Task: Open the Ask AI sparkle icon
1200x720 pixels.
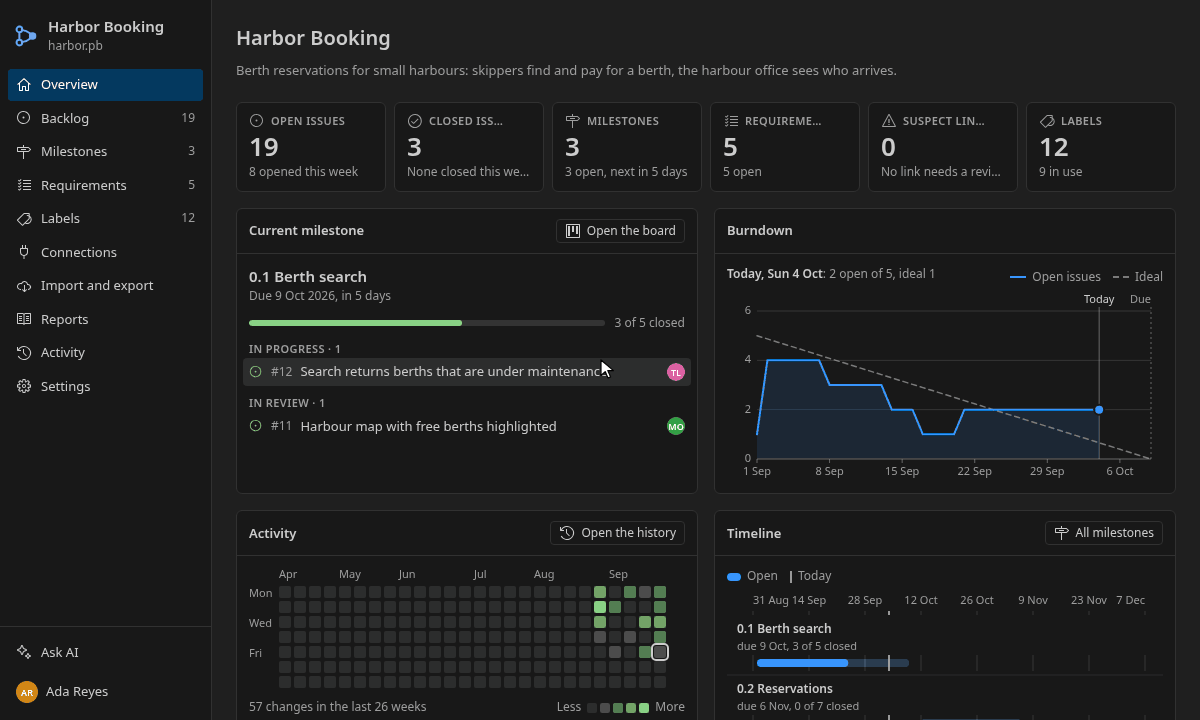Action: tap(24, 652)
